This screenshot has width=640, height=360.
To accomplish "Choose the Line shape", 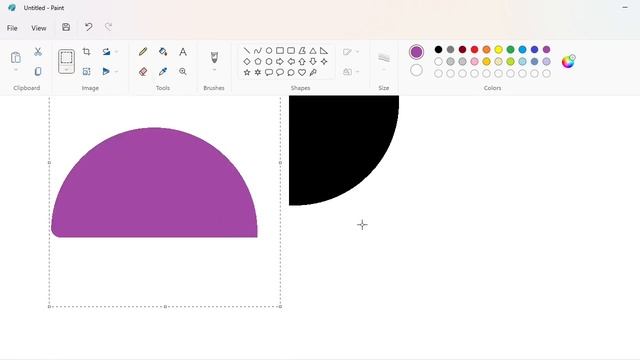I will point(247,51).
